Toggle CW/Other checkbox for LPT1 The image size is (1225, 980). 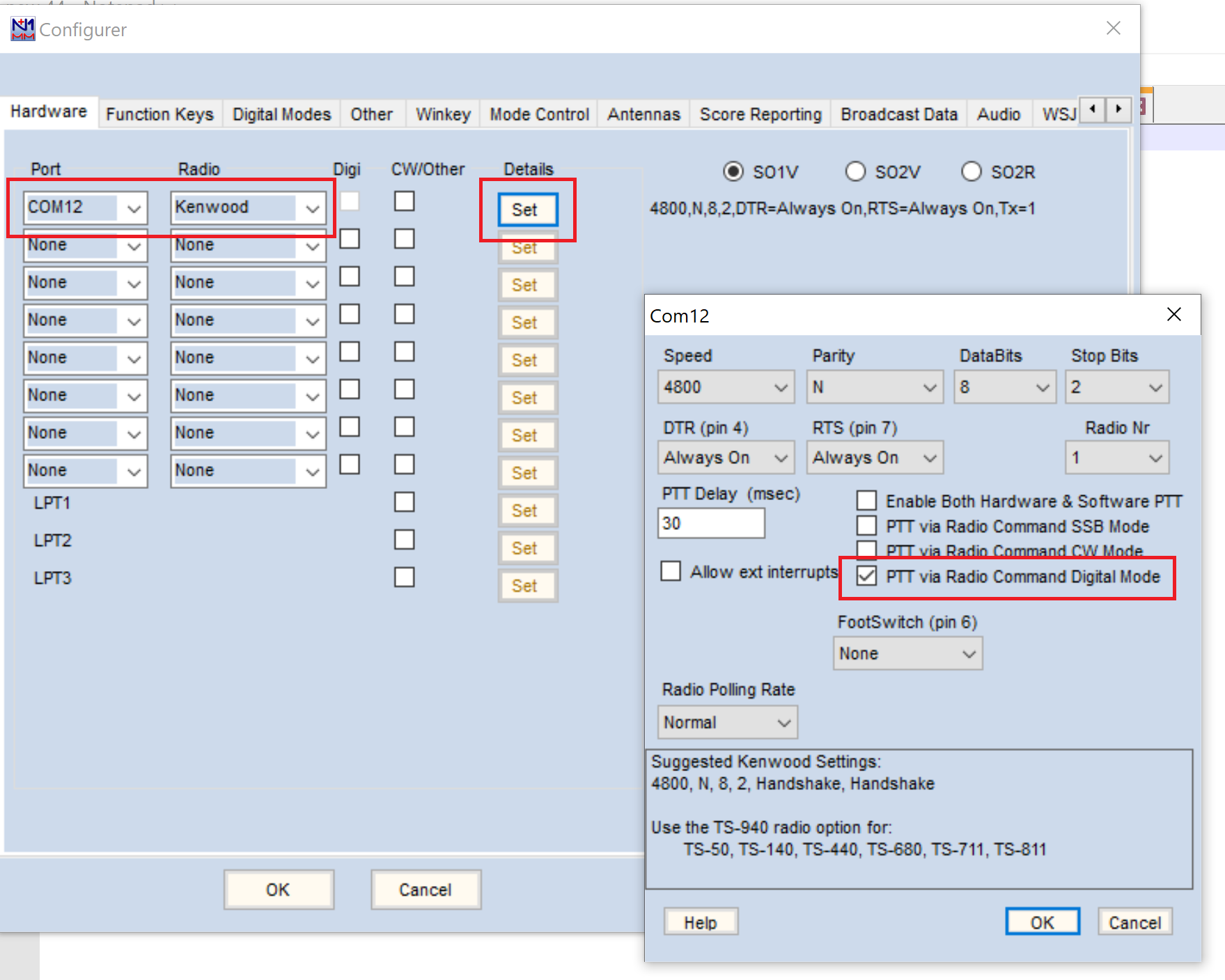[x=404, y=502]
